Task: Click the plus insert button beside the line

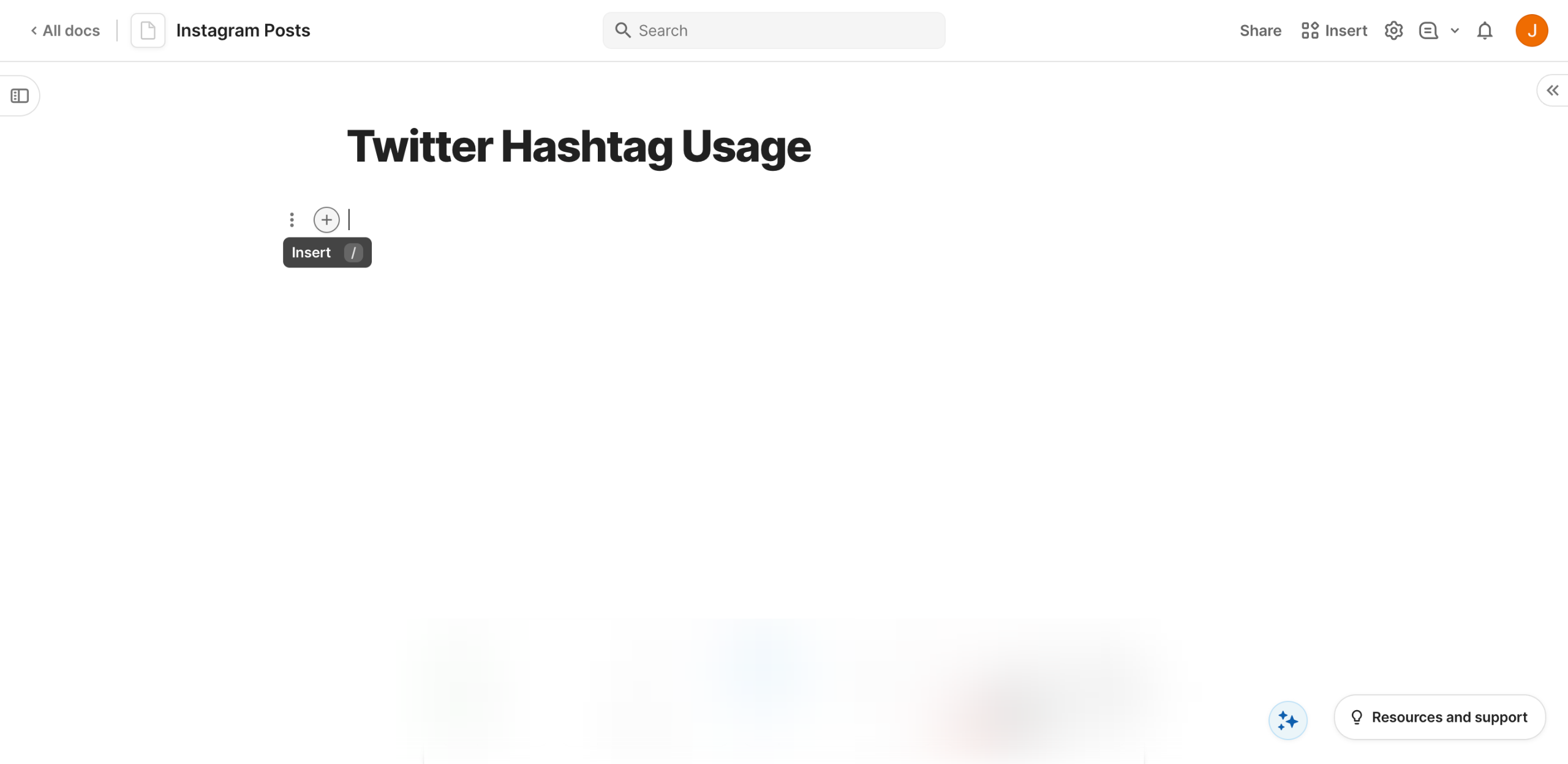Action: point(326,220)
